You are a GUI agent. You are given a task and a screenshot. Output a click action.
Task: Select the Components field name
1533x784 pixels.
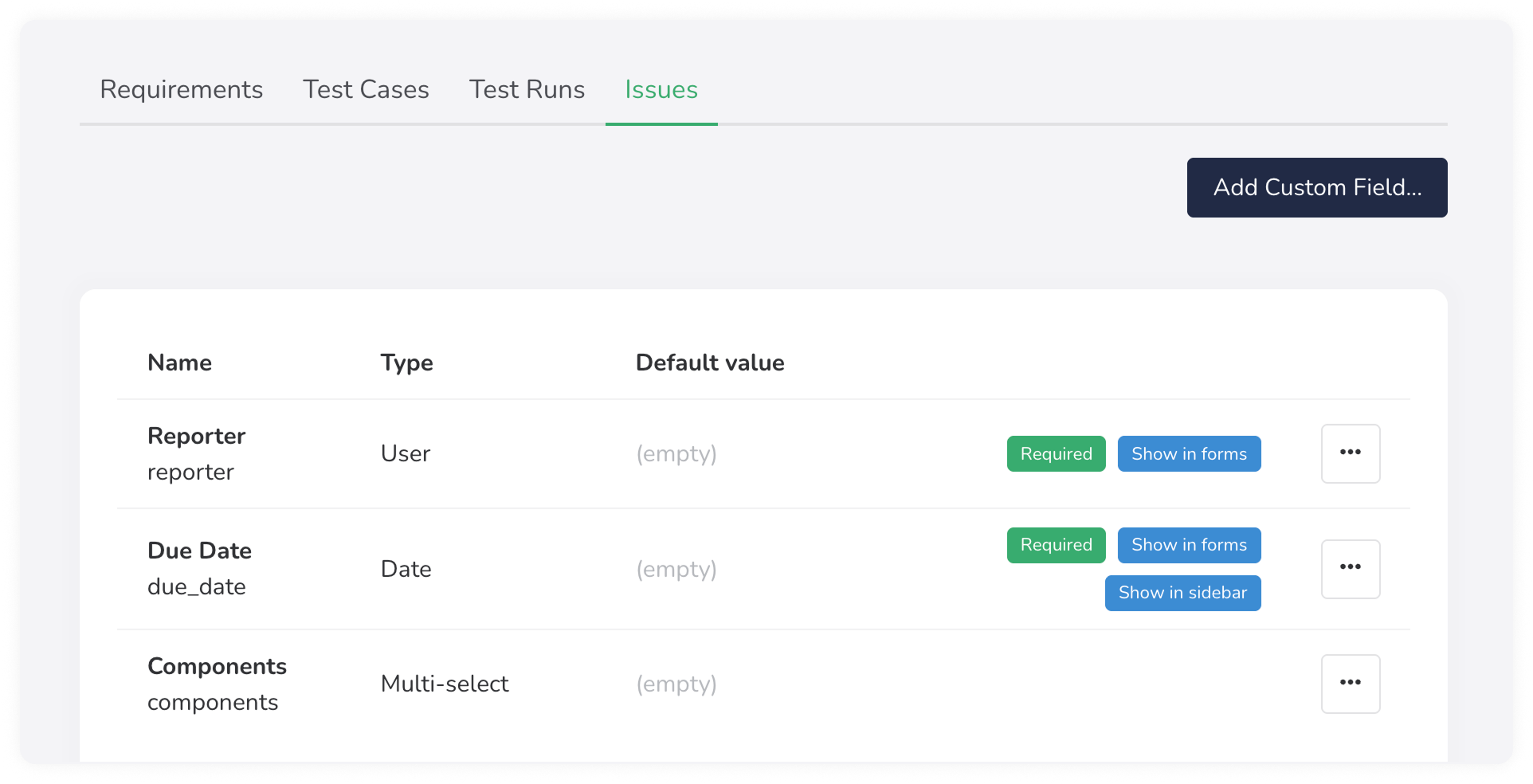pyautogui.click(x=217, y=666)
